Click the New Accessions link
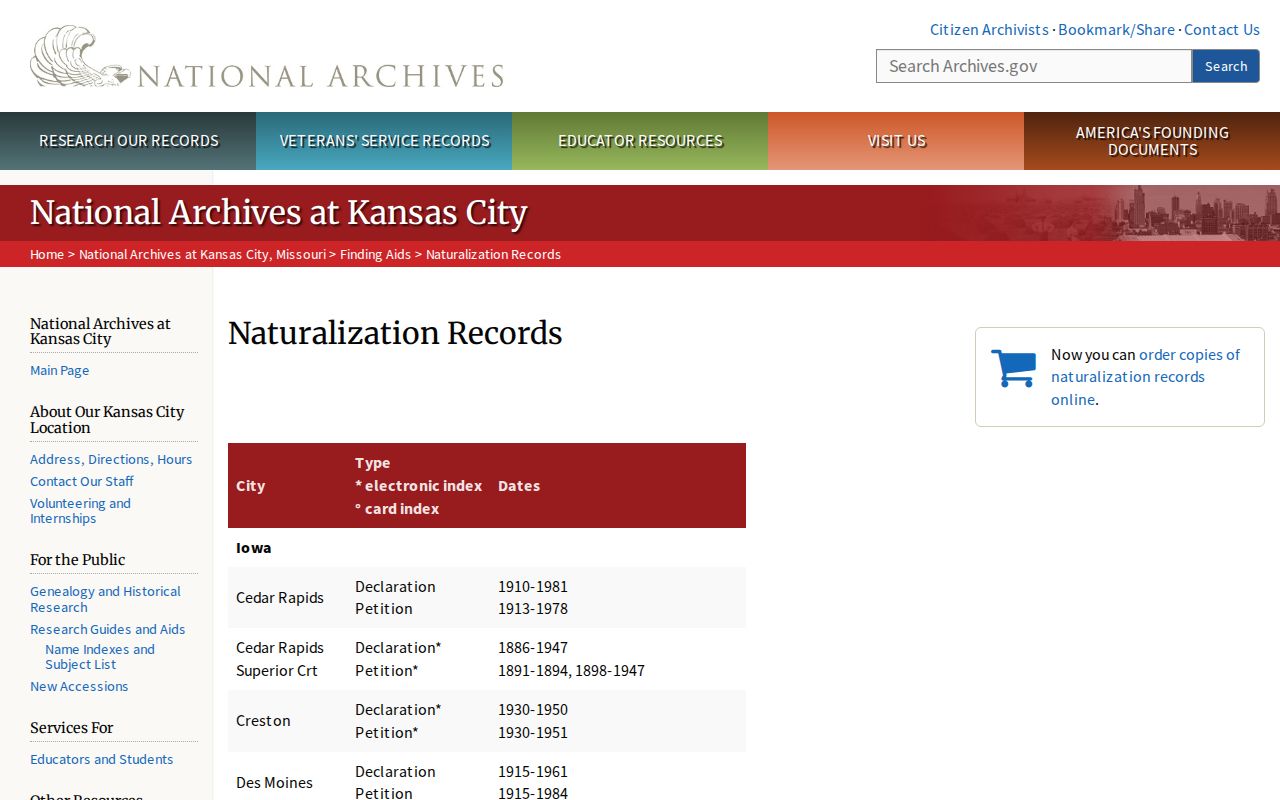 (x=79, y=686)
